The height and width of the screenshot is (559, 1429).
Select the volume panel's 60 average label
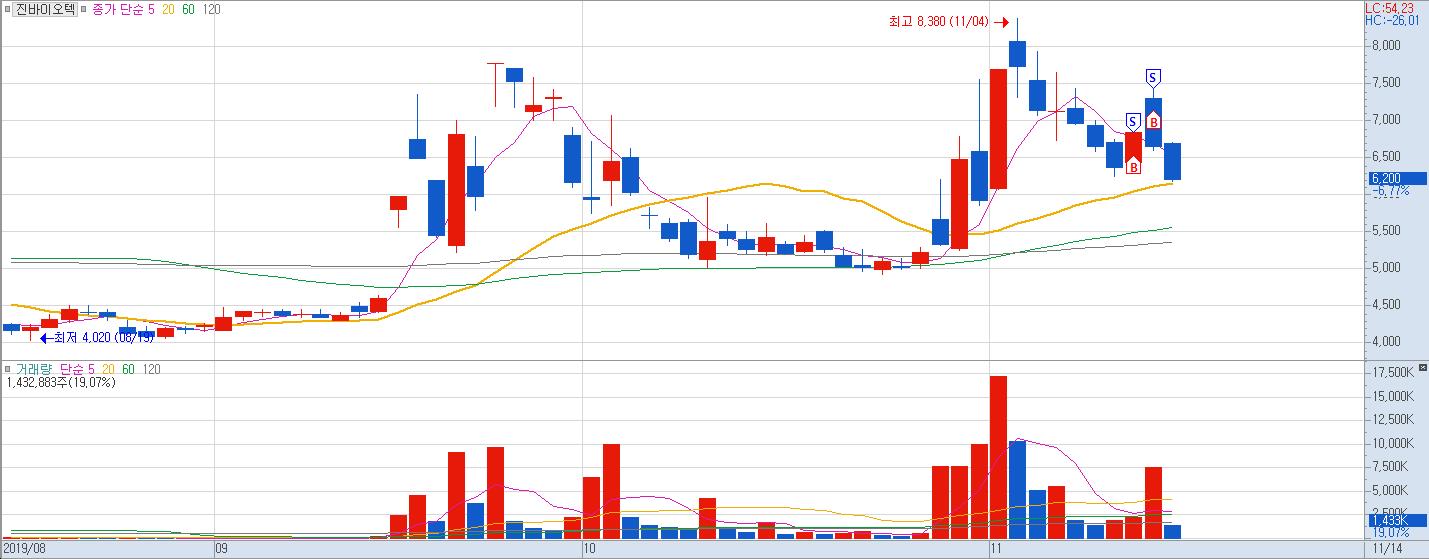[x=128, y=369]
